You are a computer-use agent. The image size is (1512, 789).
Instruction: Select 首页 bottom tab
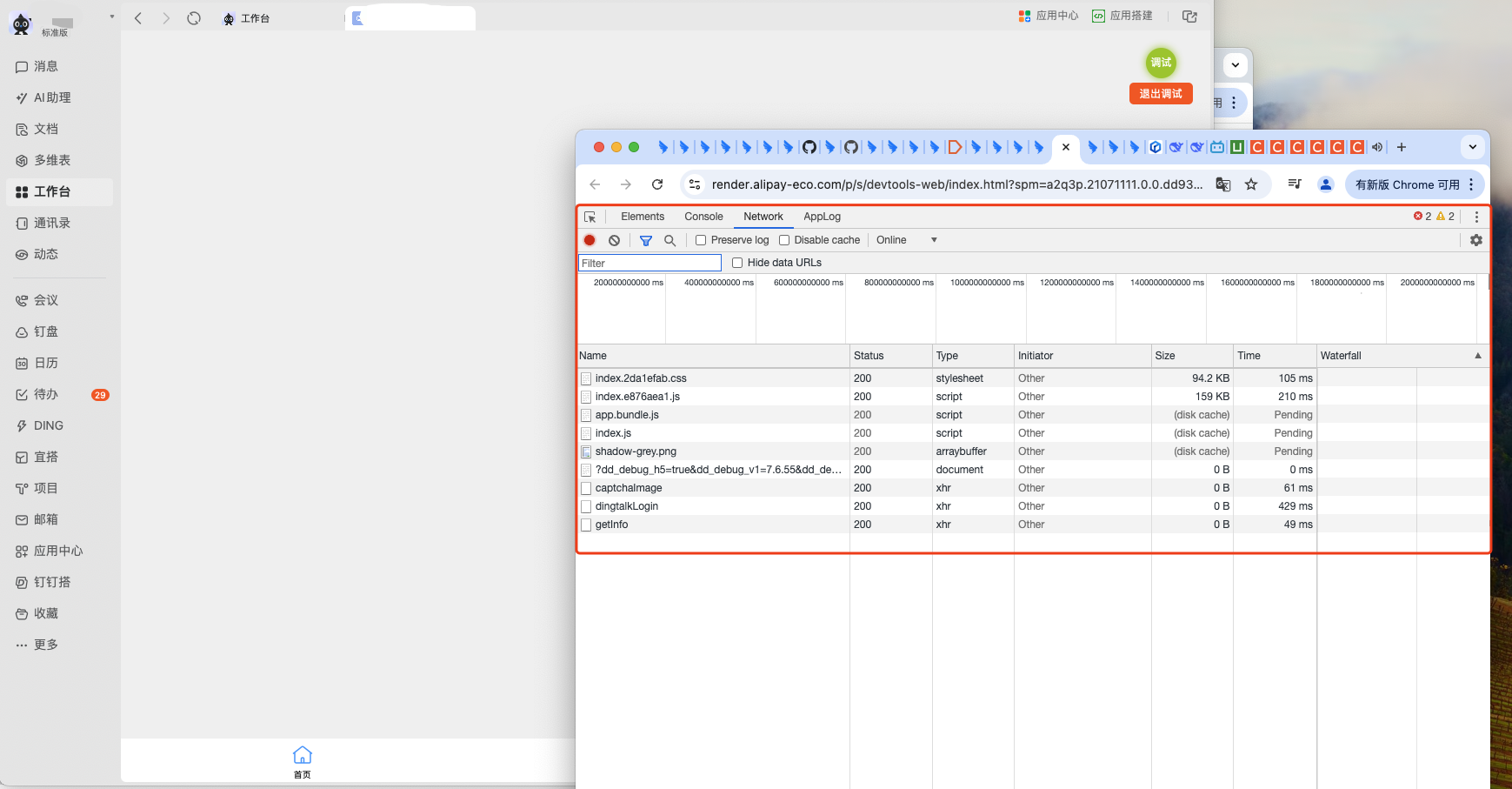[x=303, y=762]
